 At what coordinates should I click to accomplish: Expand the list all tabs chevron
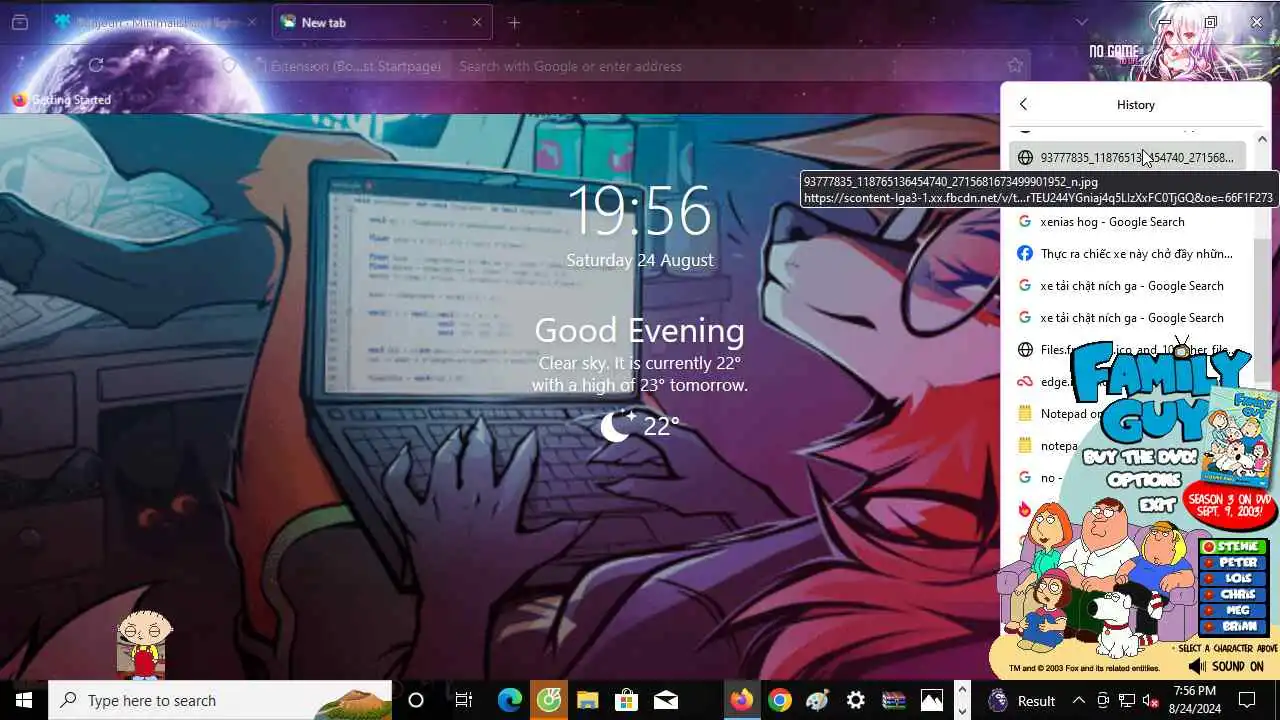[1082, 22]
